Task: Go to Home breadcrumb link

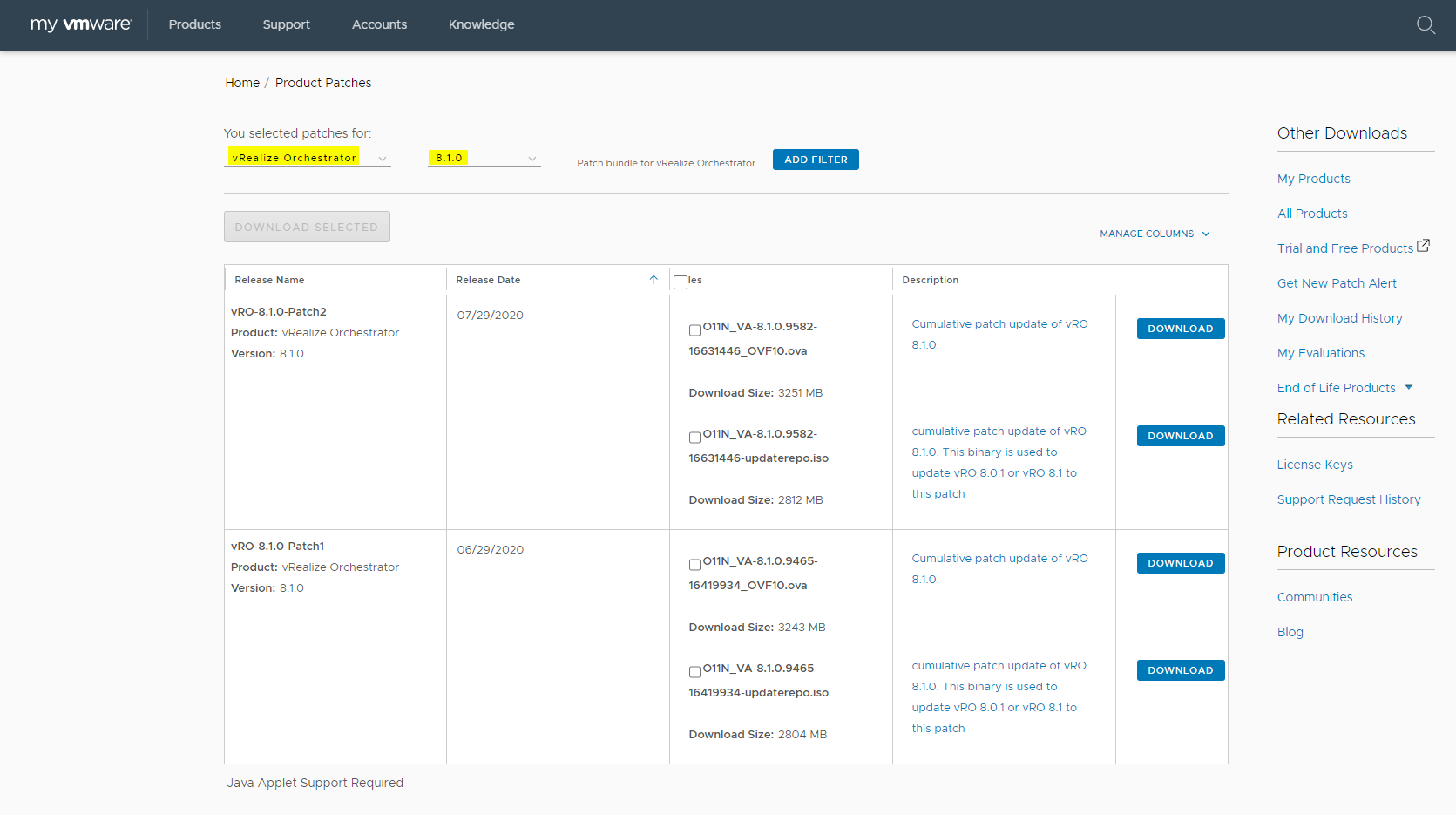Action: click(242, 83)
